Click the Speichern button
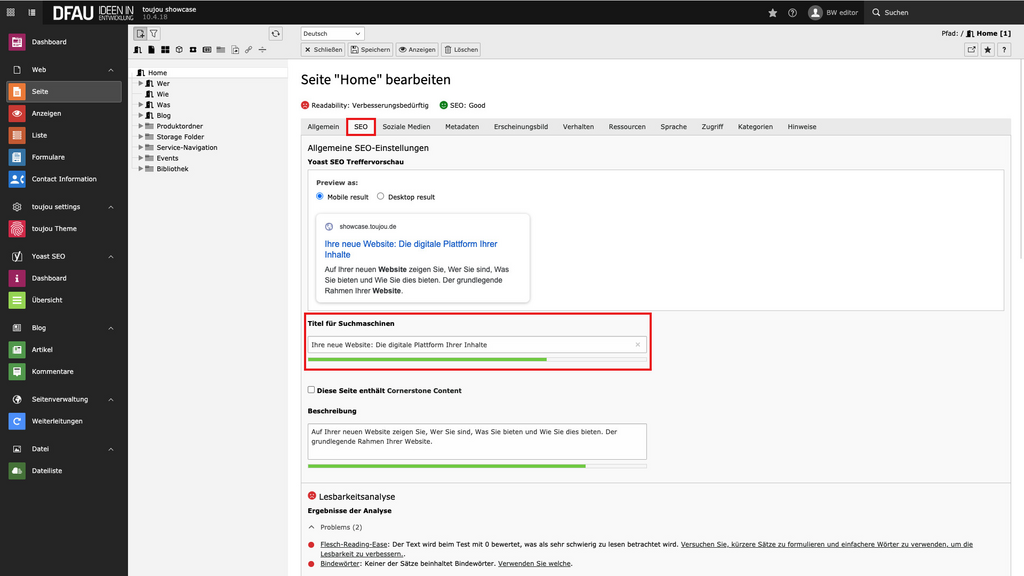This screenshot has height=576, width=1024. pyautogui.click(x=370, y=49)
